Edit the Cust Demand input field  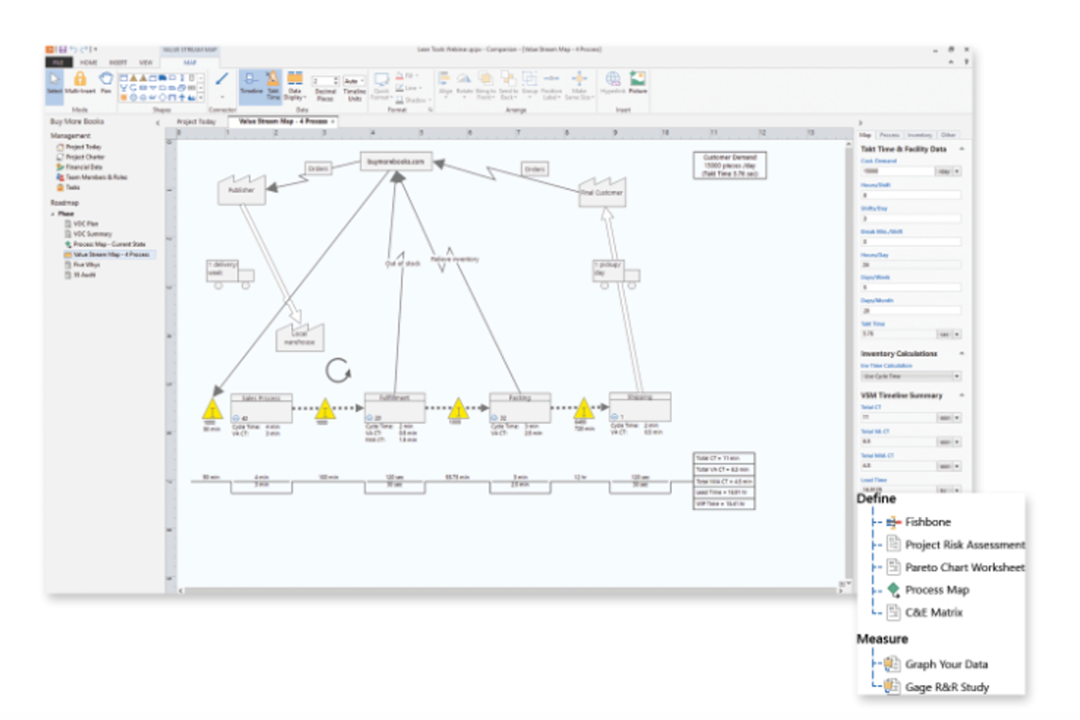pyautogui.click(x=898, y=171)
